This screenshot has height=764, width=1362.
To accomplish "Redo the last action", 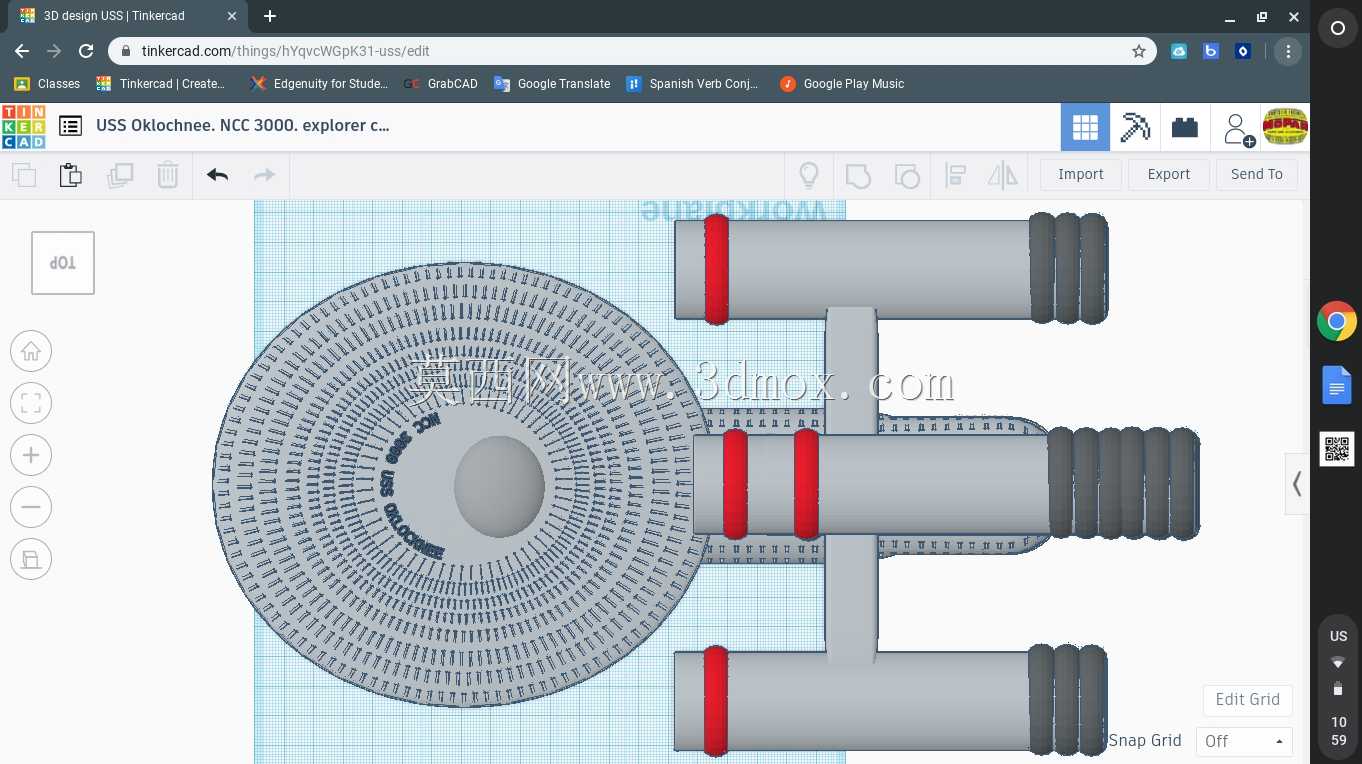I will 264,175.
